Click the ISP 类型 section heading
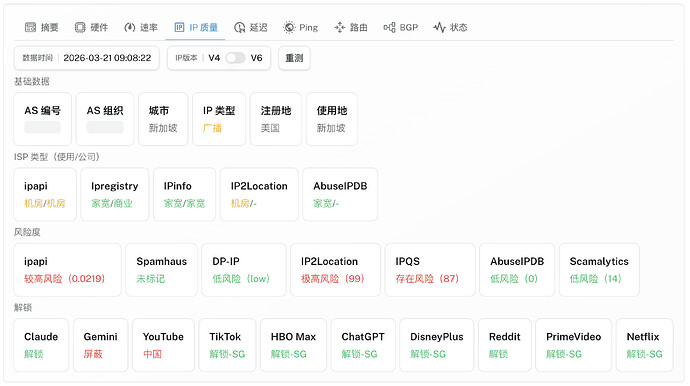This screenshot has width=690, height=386. 57,157
